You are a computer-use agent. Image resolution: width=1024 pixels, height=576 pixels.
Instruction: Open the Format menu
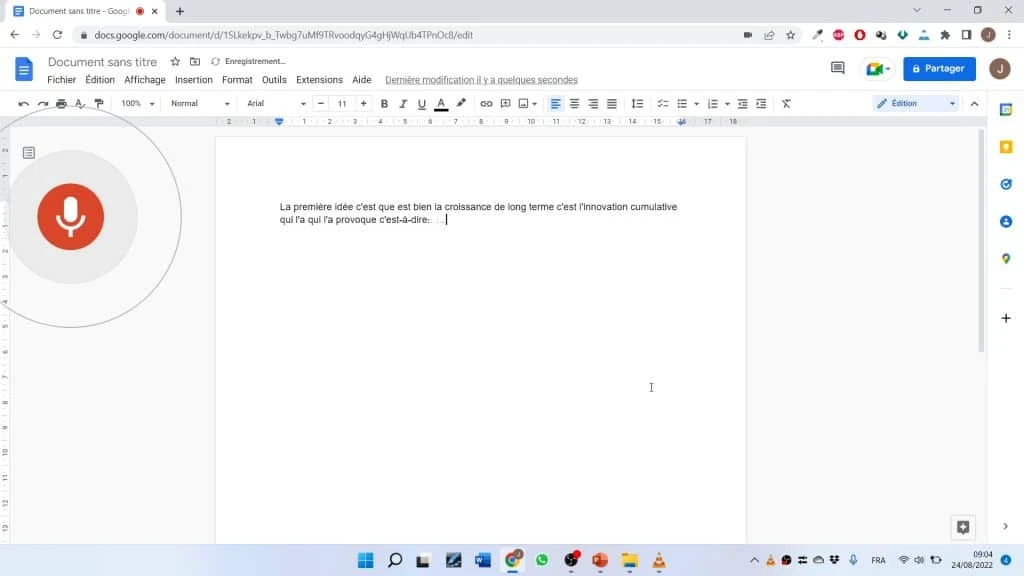coord(237,80)
